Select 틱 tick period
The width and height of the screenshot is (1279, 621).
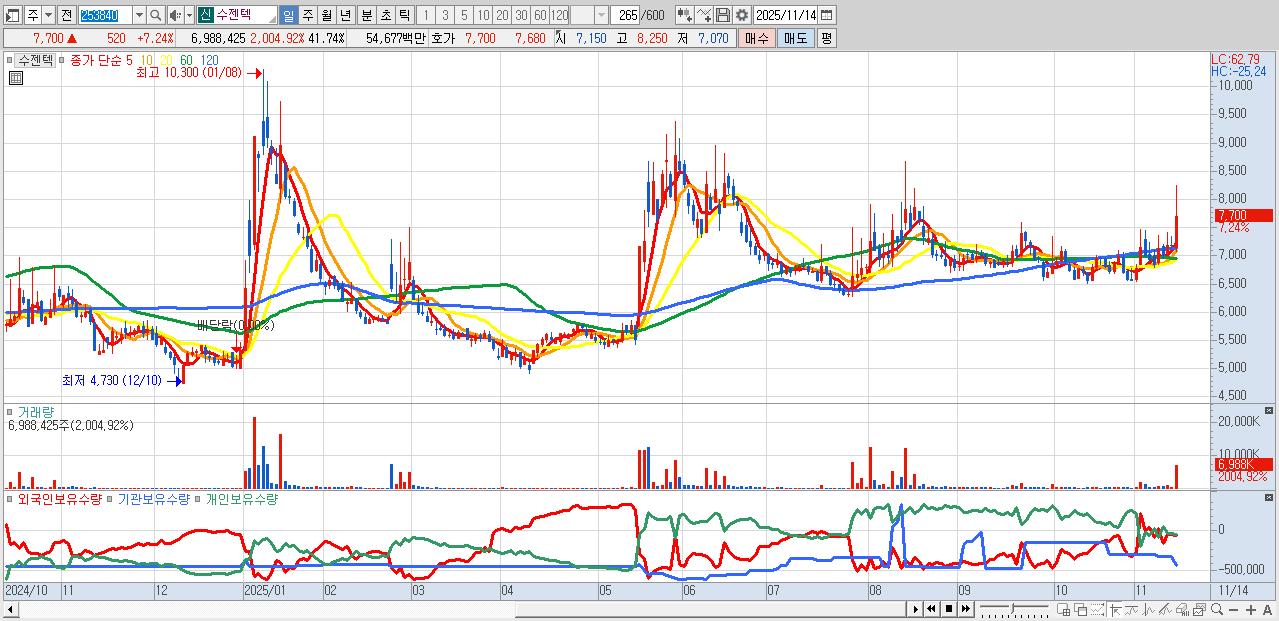[405, 15]
